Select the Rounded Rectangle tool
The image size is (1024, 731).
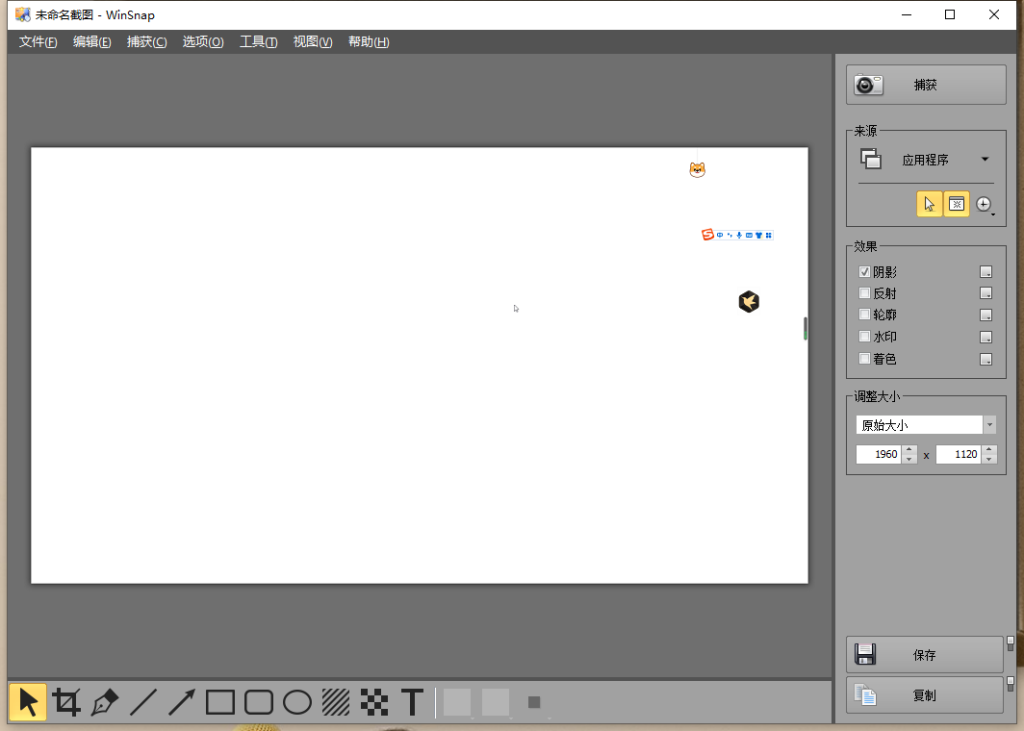pos(259,702)
